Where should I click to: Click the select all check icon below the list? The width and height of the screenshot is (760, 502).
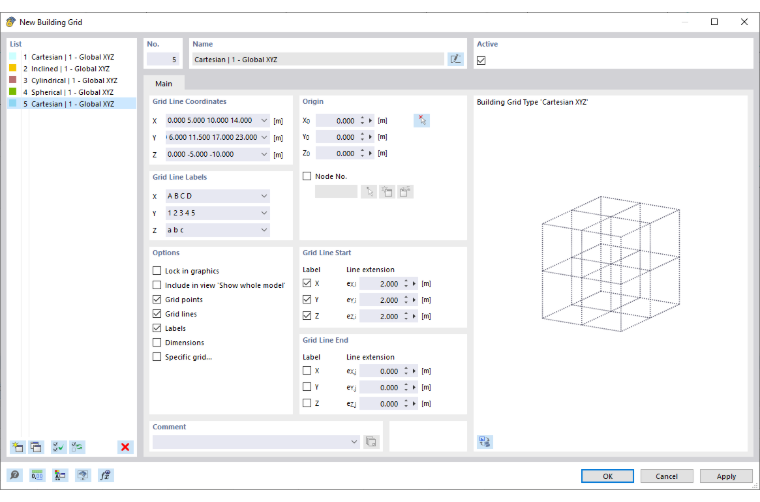(59, 447)
